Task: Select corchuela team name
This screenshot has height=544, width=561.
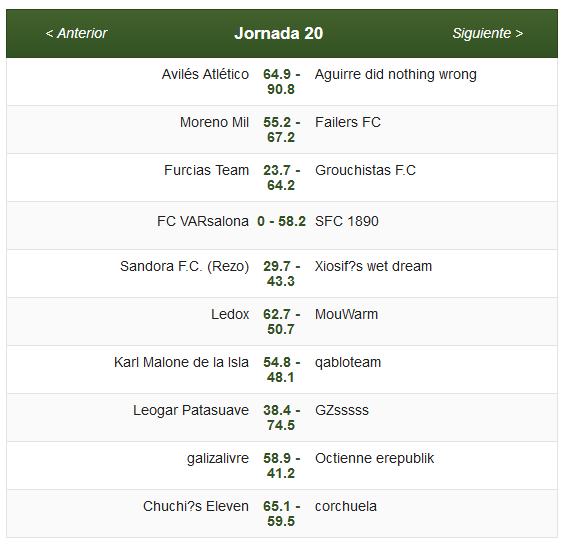Action: coord(346,506)
